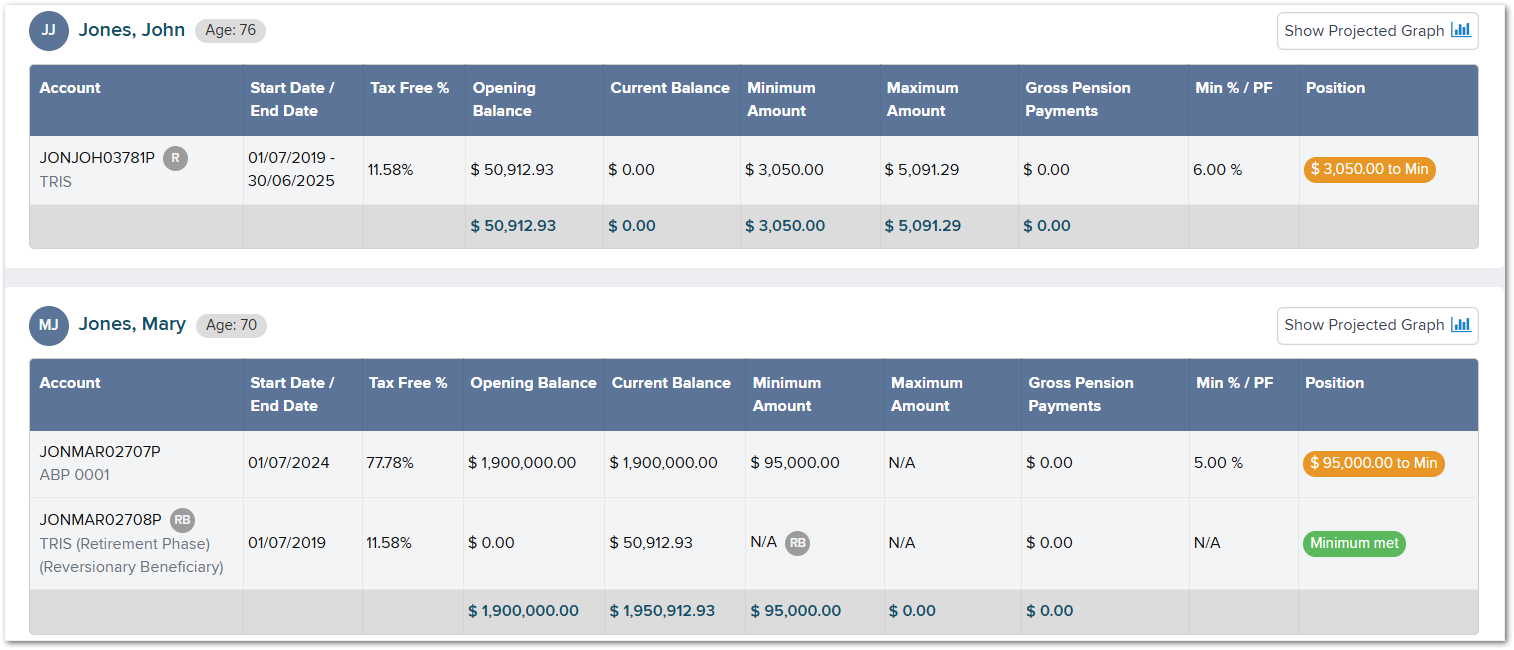Screen dimensions: 1514x650
Task: Click the JJ avatar icon for John Jones
Action: click(49, 31)
